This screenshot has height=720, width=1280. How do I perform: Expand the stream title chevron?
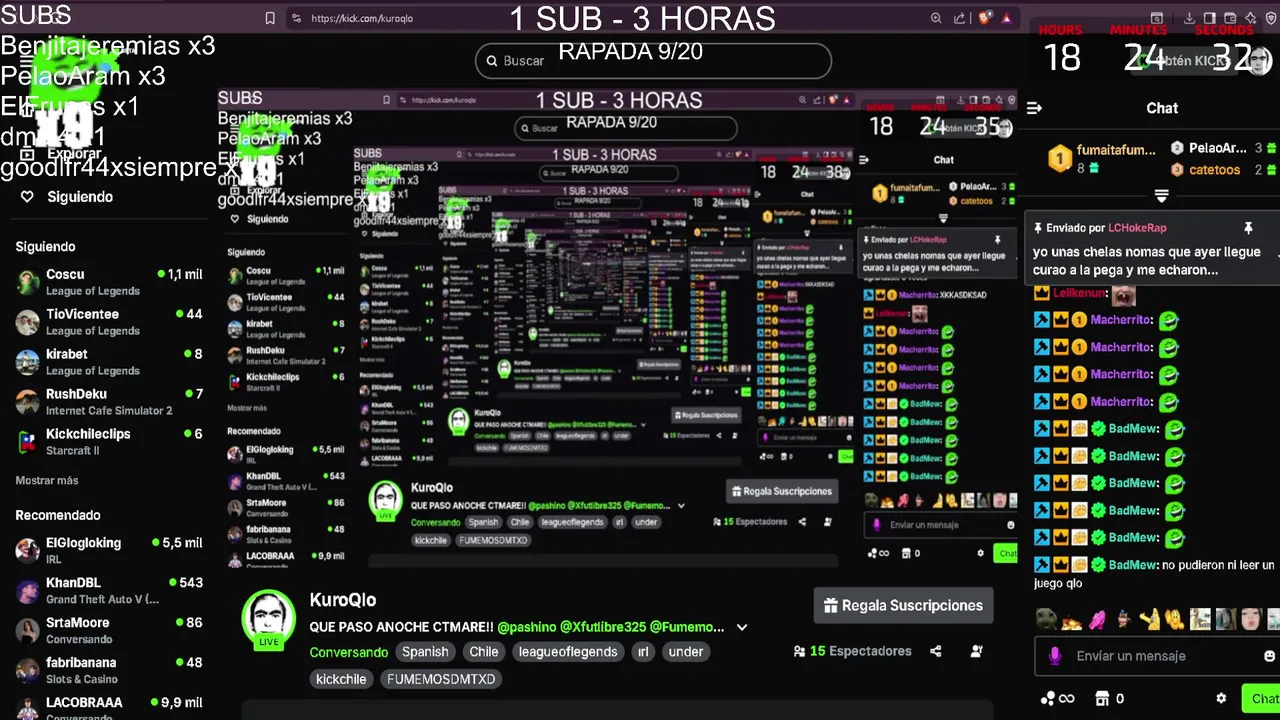coord(742,627)
